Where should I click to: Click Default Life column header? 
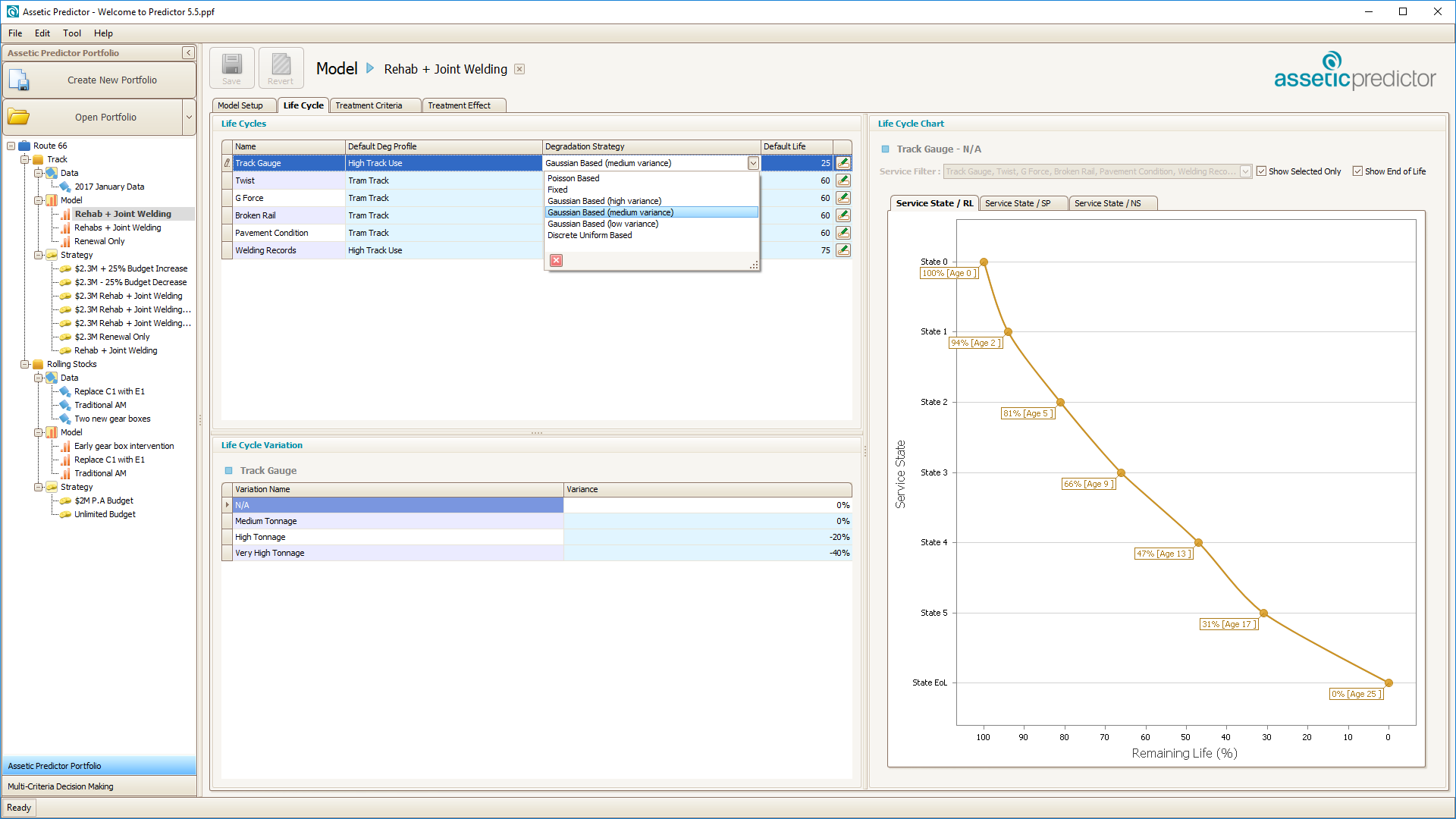coord(796,146)
